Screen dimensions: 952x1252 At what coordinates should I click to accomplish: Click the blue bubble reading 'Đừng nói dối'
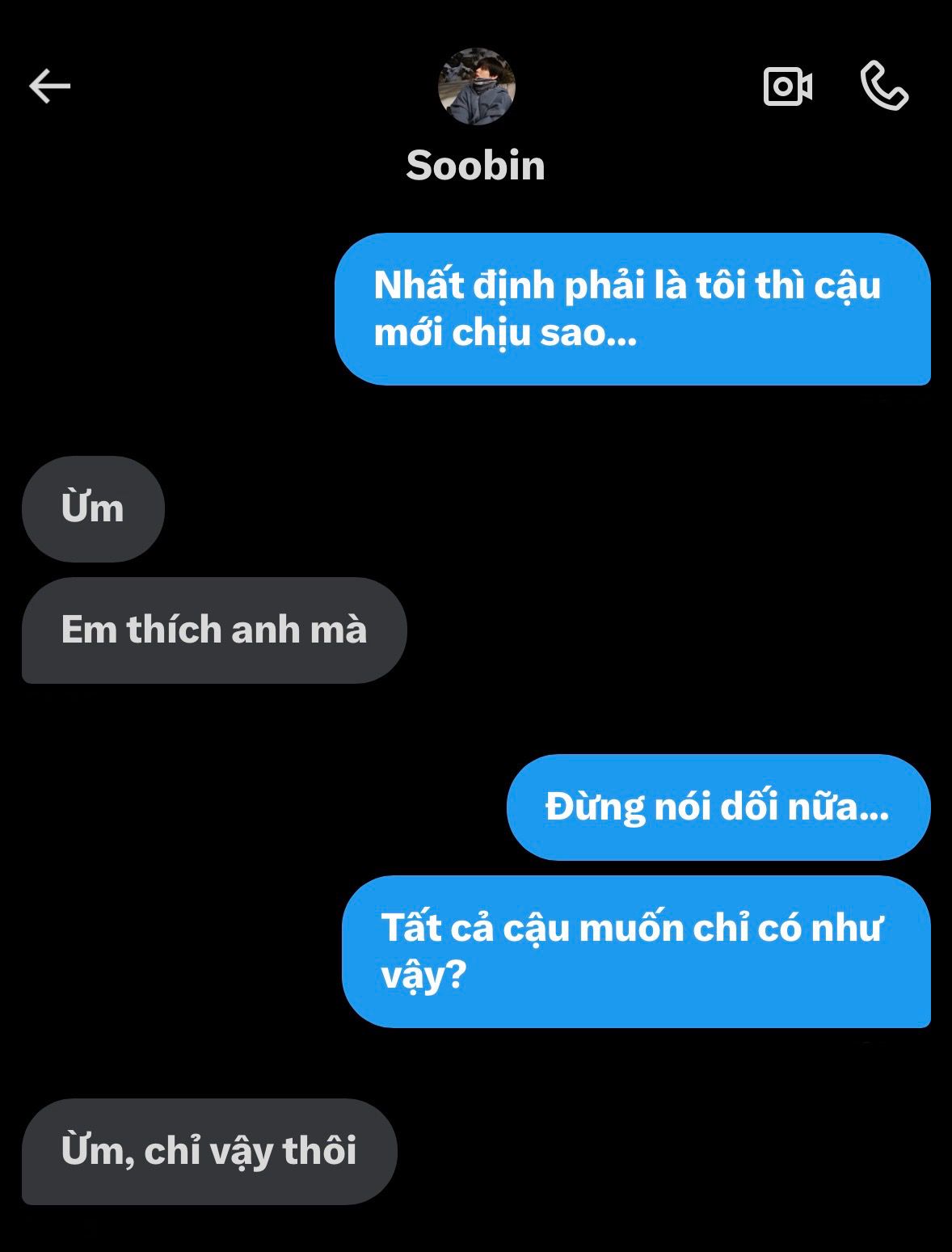click(x=718, y=807)
